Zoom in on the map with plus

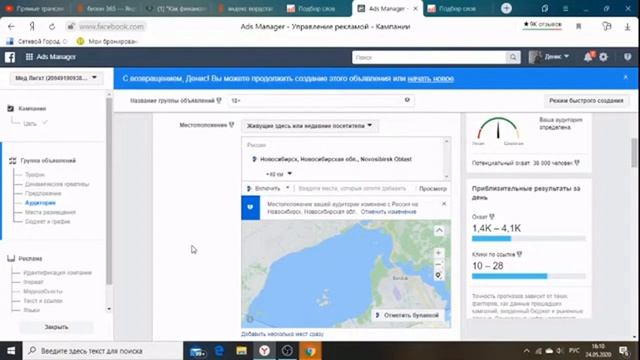pyautogui.click(x=438, y=253)
